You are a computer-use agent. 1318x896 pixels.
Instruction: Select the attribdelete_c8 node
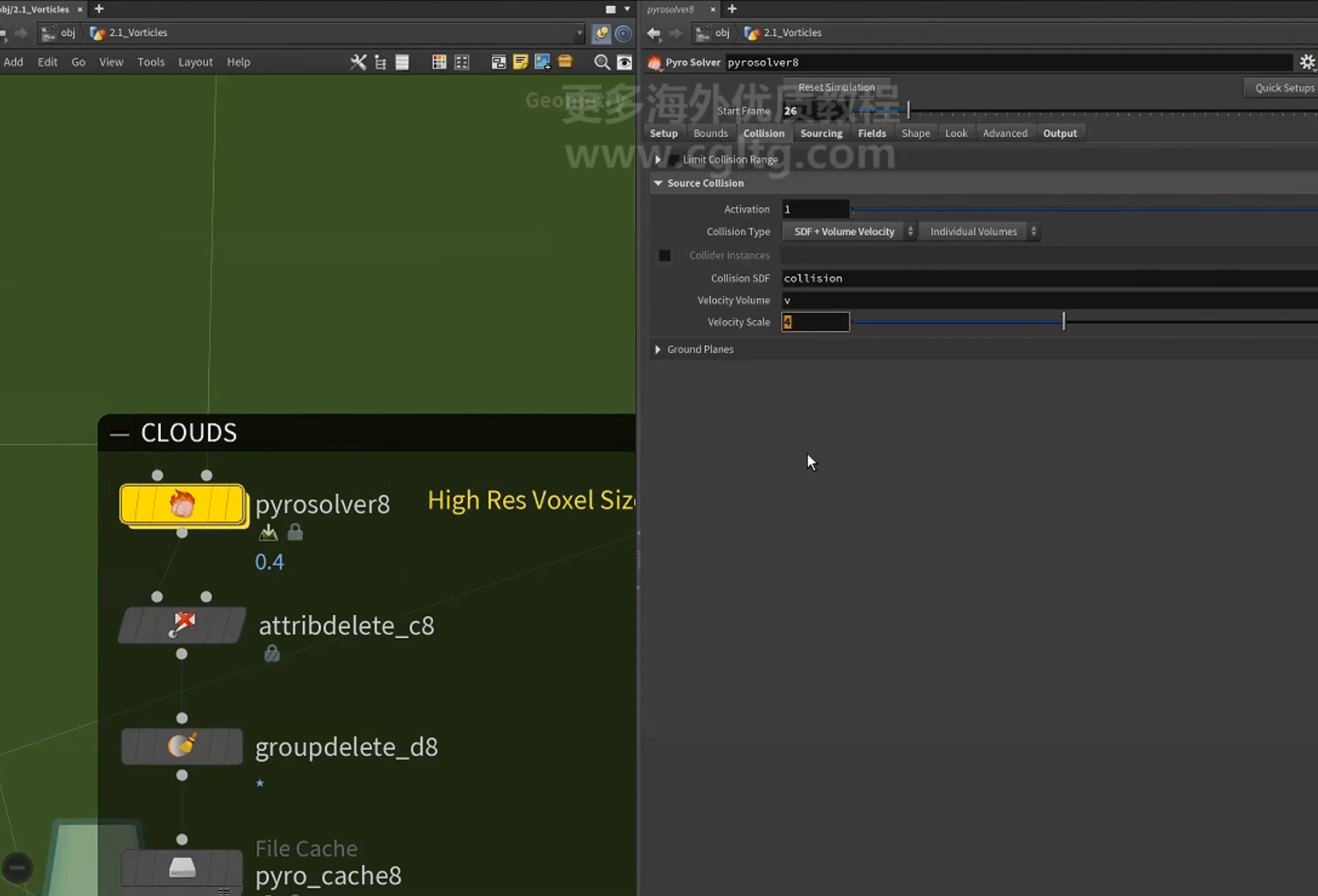182,625
